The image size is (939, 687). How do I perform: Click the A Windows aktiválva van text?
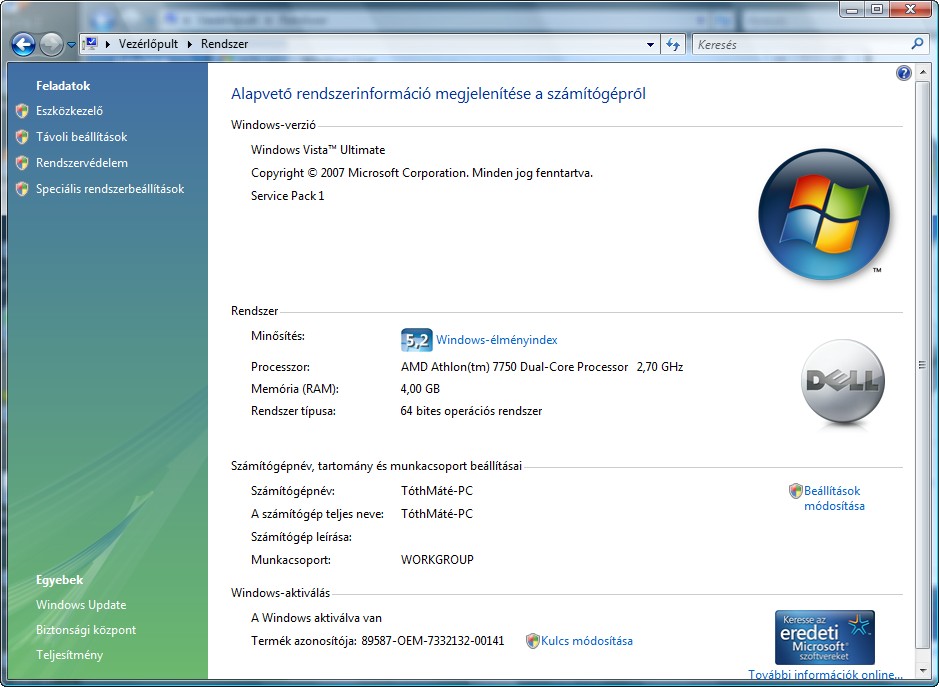pyautogui.click(x=316, y=618)
